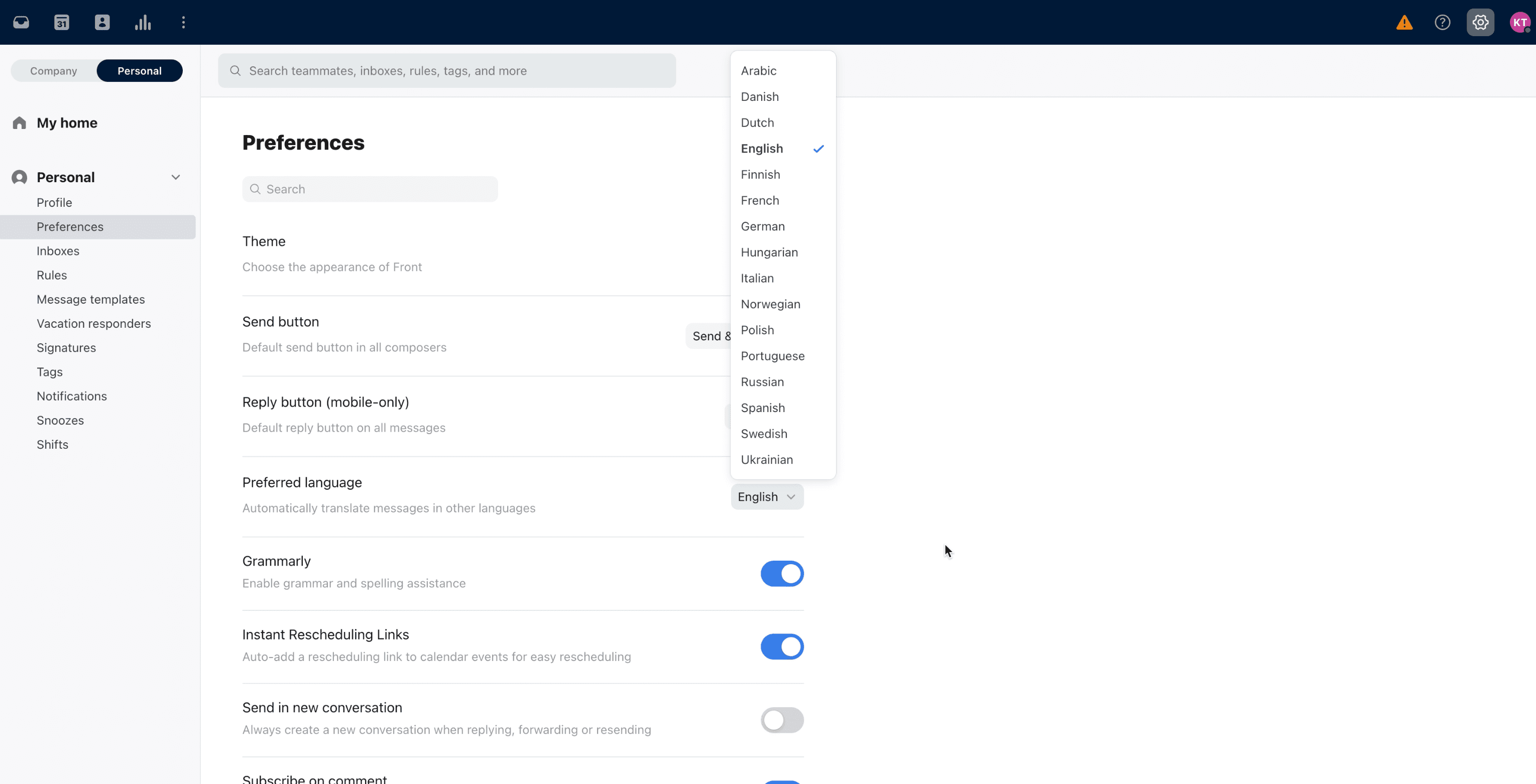Choose Norwegian from the language list
Image resolution: width=1536 pixels, height=784 pixels.
coord(782,304)
